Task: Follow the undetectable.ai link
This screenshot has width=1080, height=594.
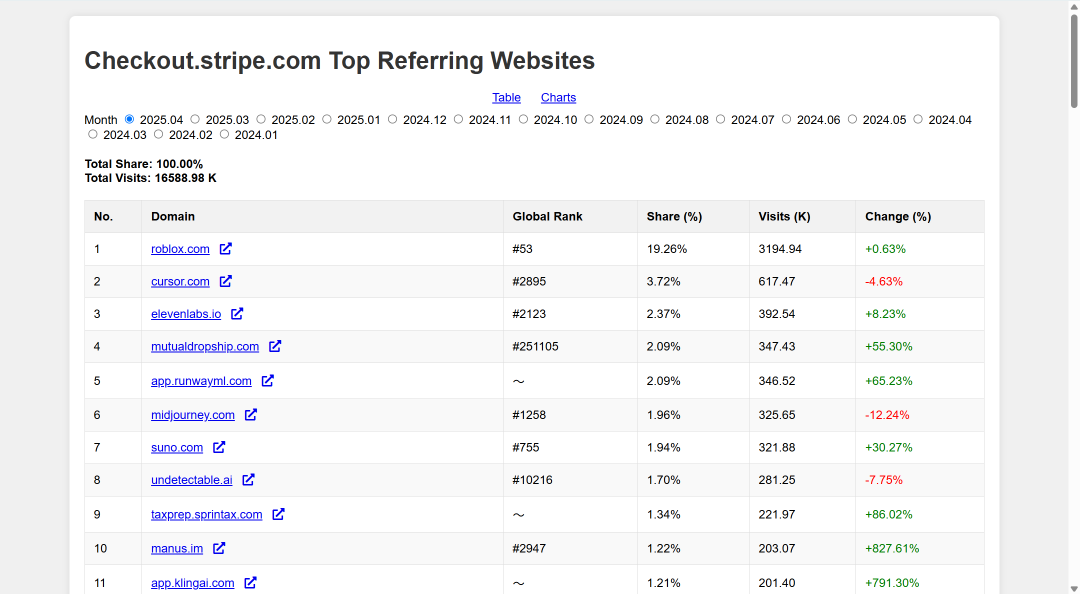Action: [191, 480]
